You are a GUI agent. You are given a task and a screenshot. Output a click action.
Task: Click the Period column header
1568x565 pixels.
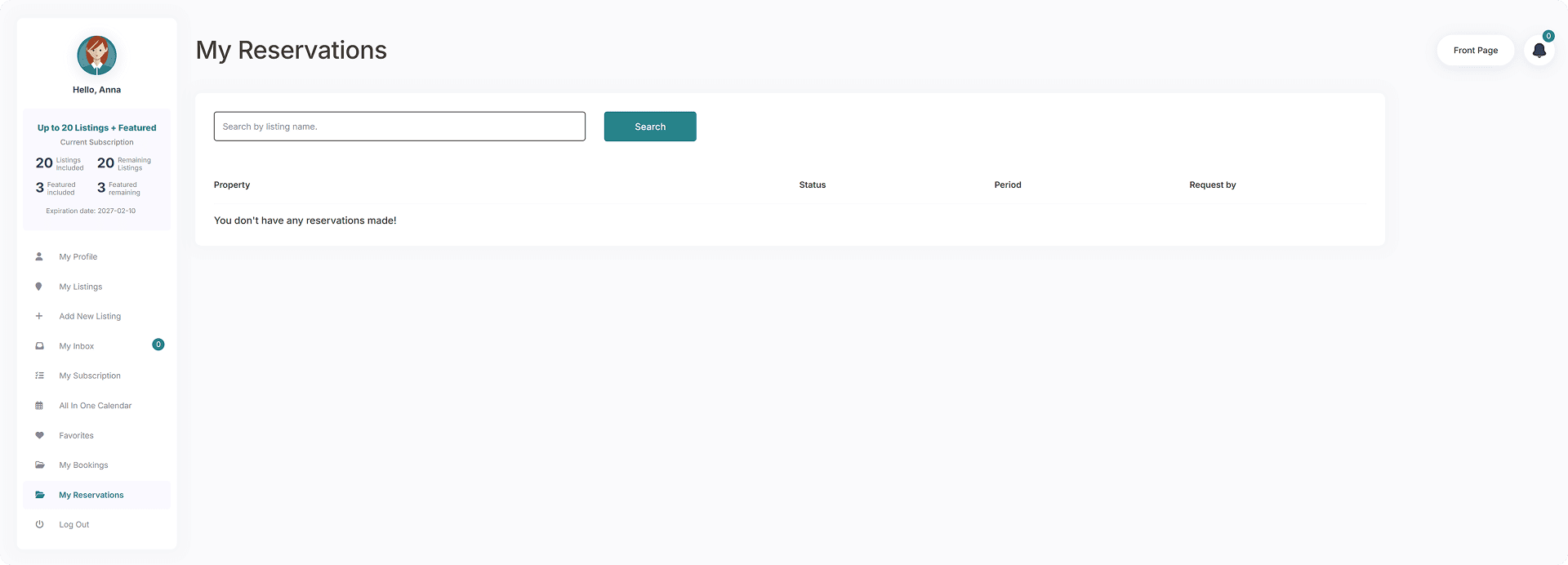[x=1007, y=185]
